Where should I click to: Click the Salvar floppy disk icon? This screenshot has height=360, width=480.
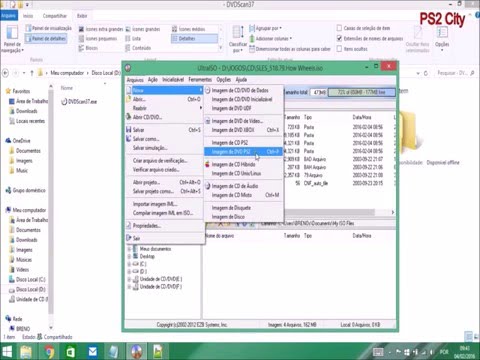click(129, 130)
